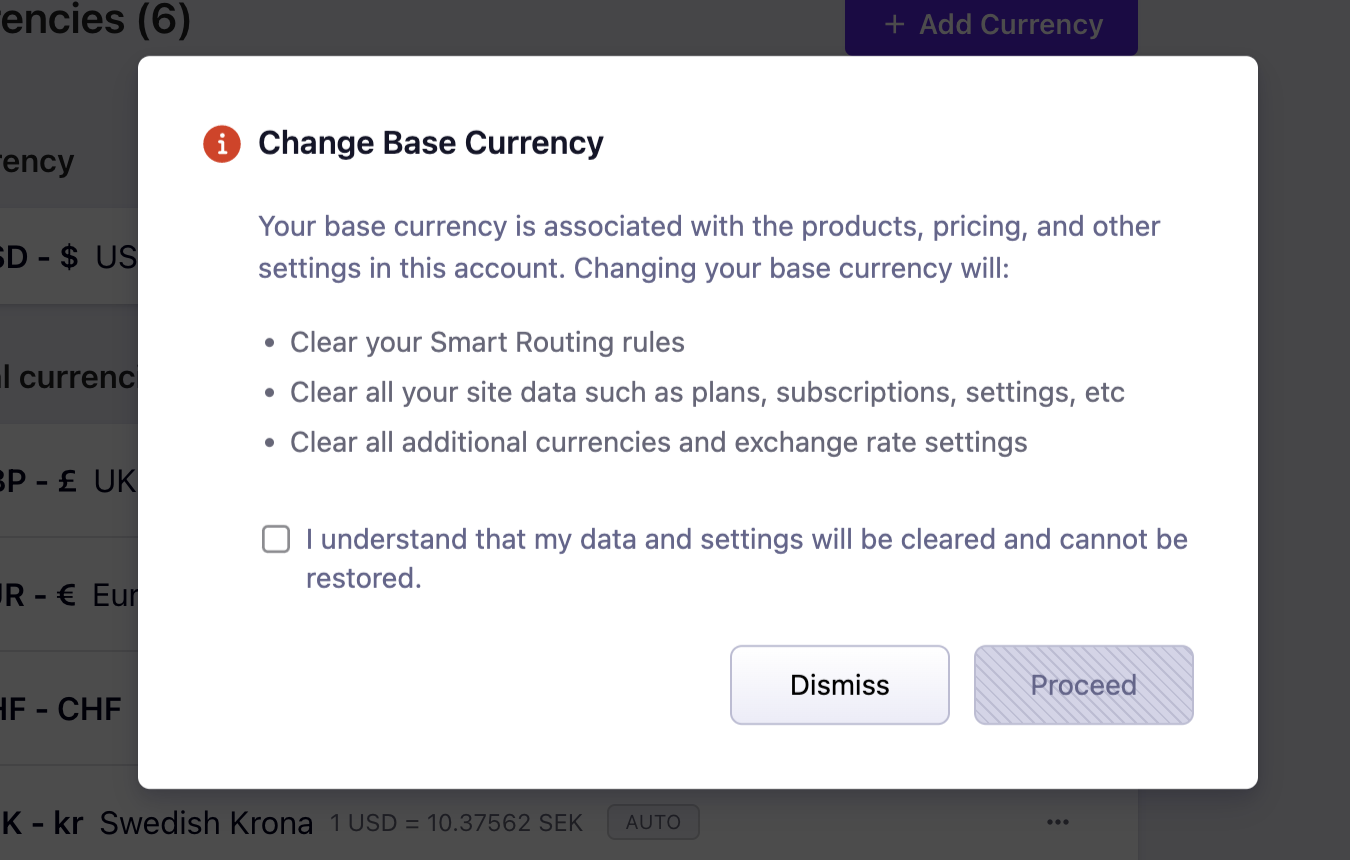This screenshot has width=1350, height=860.
Task: Tick the data-clearing acknowledgement checkbox
Action: click(x=276, y=540)
